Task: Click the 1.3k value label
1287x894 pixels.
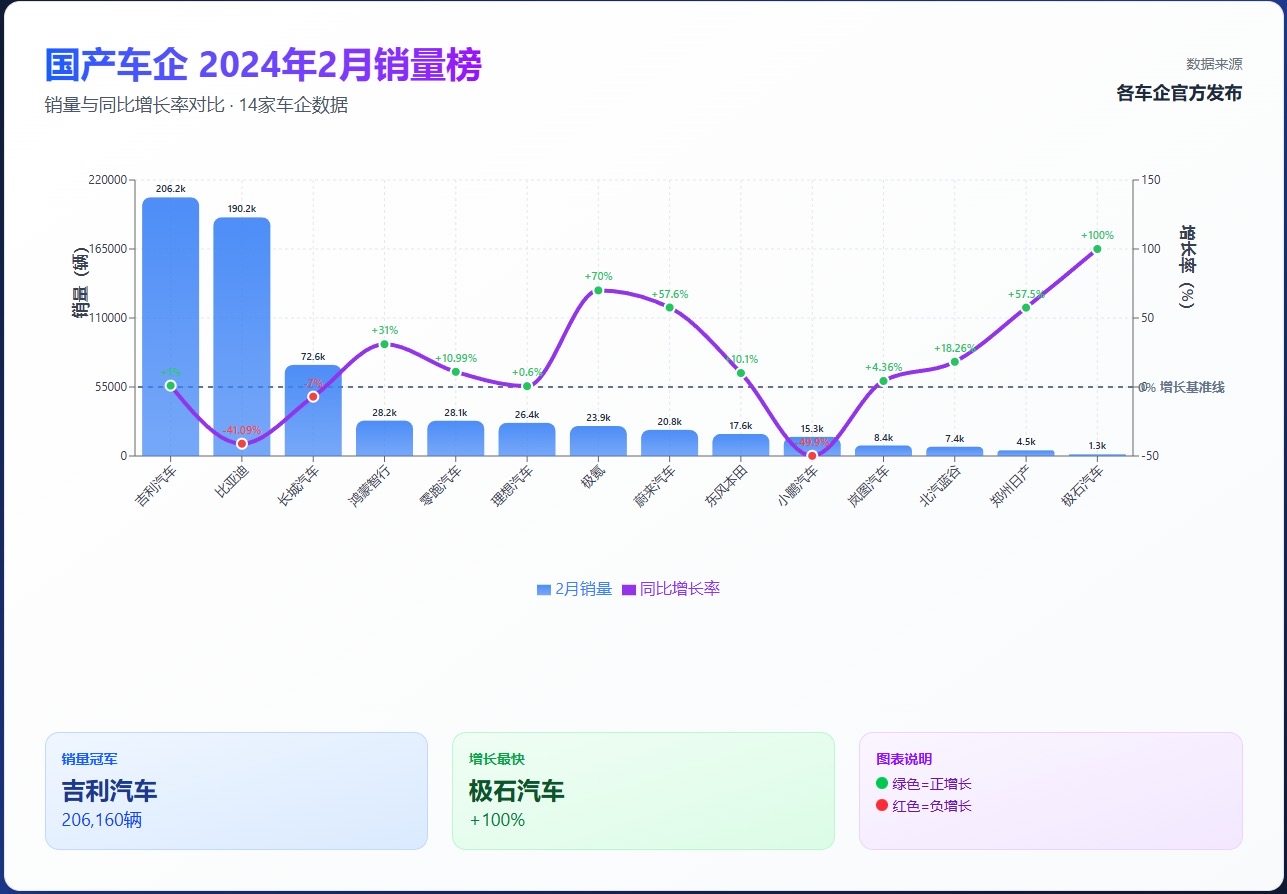Action: tap(1097, 445)
